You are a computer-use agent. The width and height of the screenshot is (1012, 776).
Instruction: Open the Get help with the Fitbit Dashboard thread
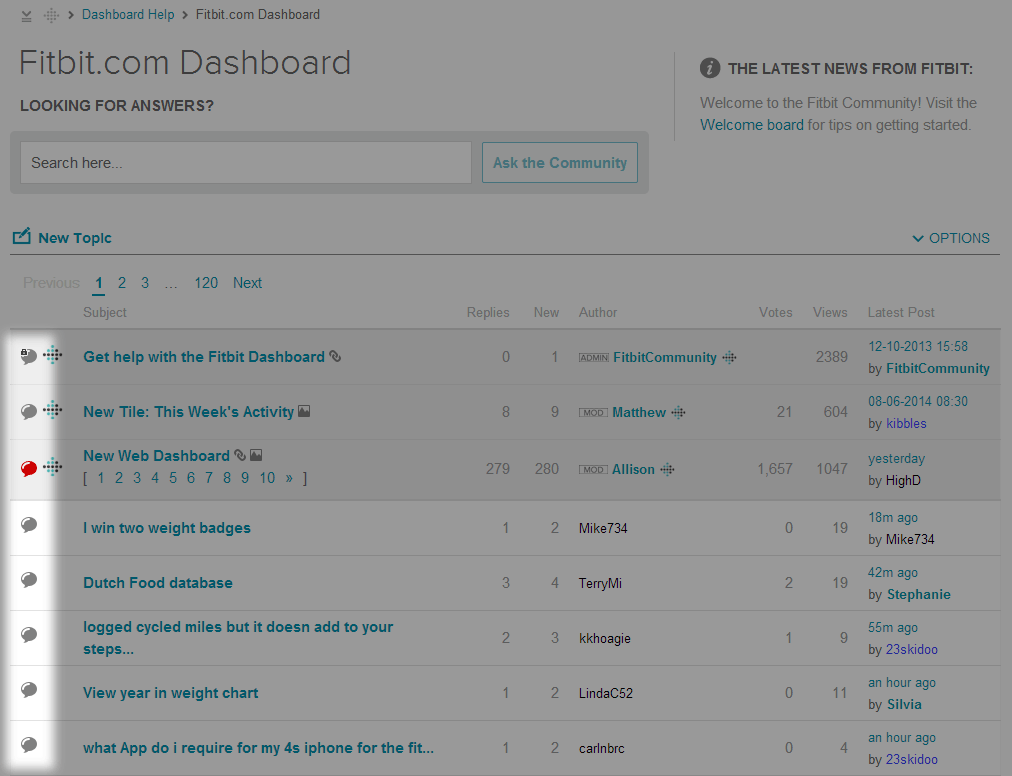[204, 356]
